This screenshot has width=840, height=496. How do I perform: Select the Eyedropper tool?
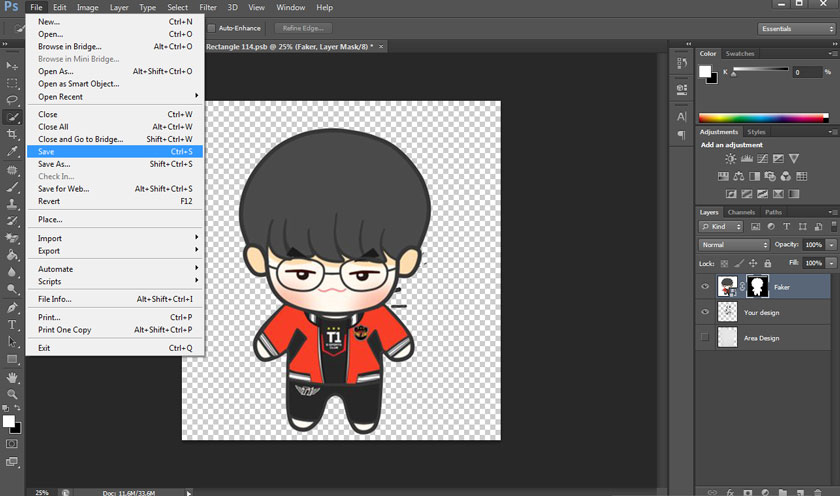(12, 152)
